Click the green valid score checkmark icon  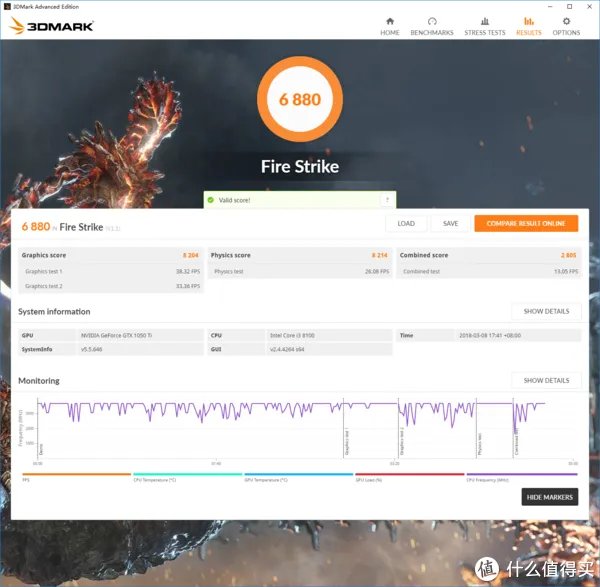[x=211, y=200]
